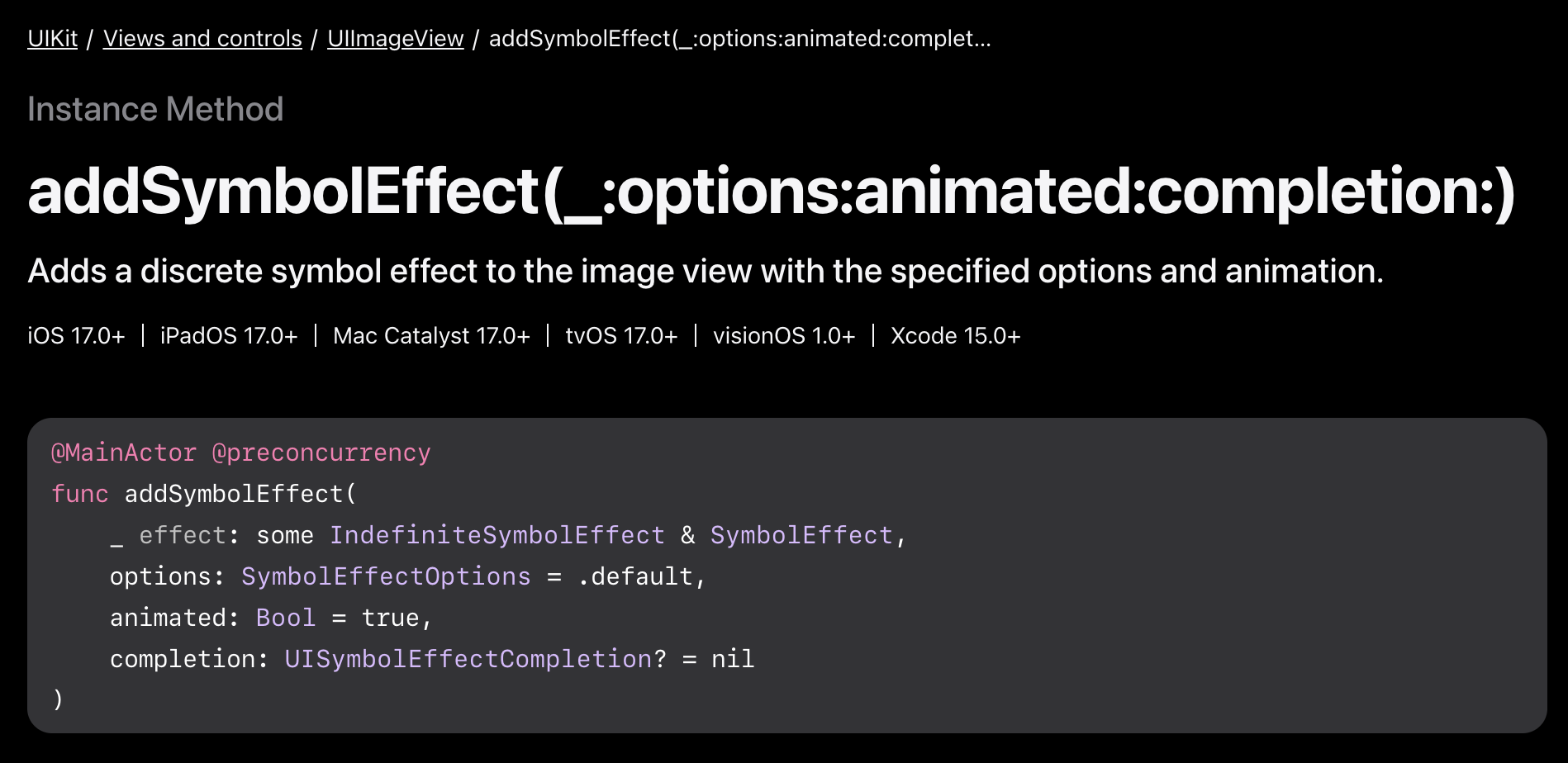Screen dimensions: 1568x763
Task: Click the truncated addSymbolEffect breadcrumb item
Action: [x=740, y=39]
